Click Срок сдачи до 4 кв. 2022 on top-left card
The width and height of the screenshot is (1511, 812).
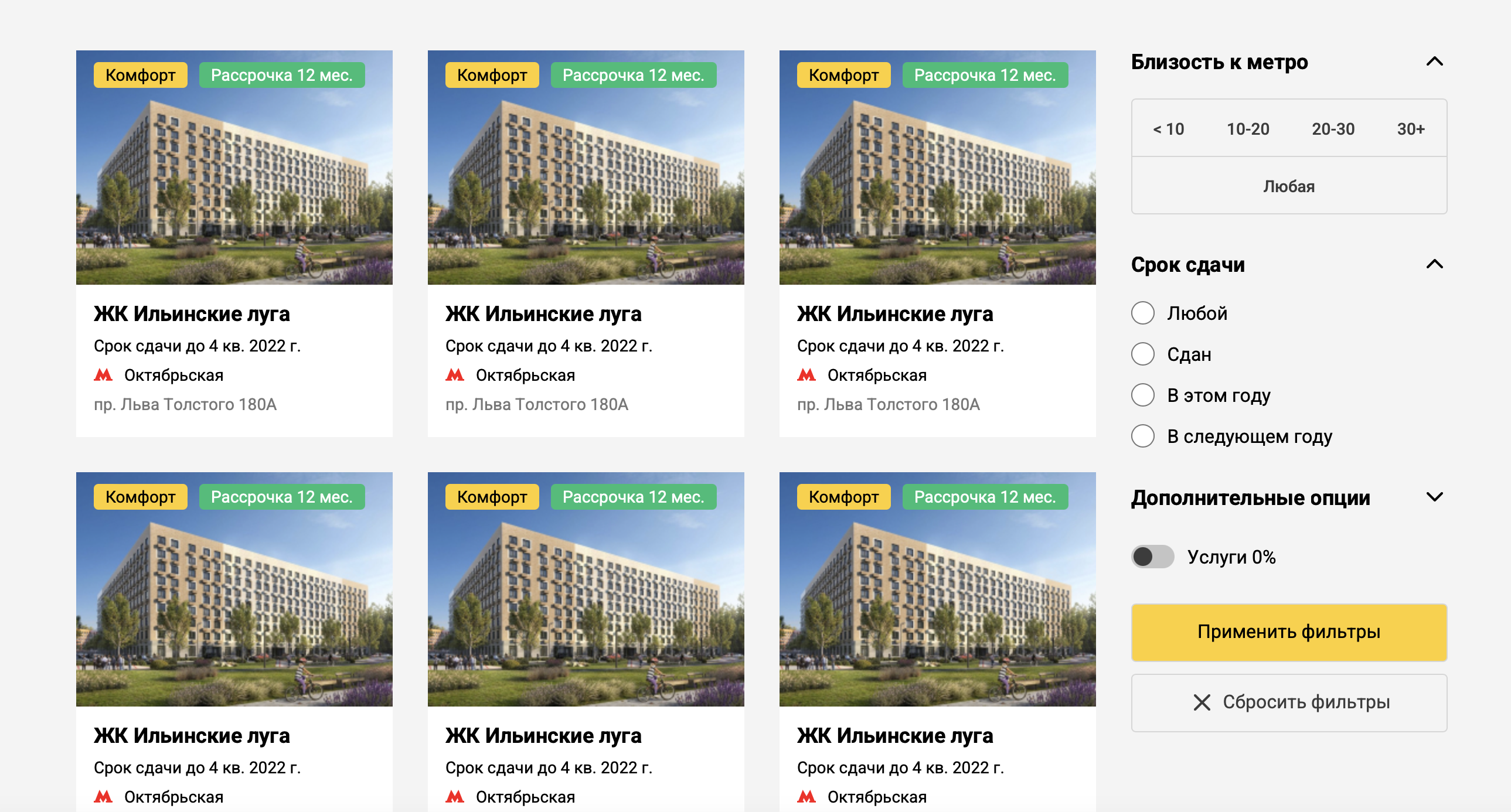(x=197, y=345)
